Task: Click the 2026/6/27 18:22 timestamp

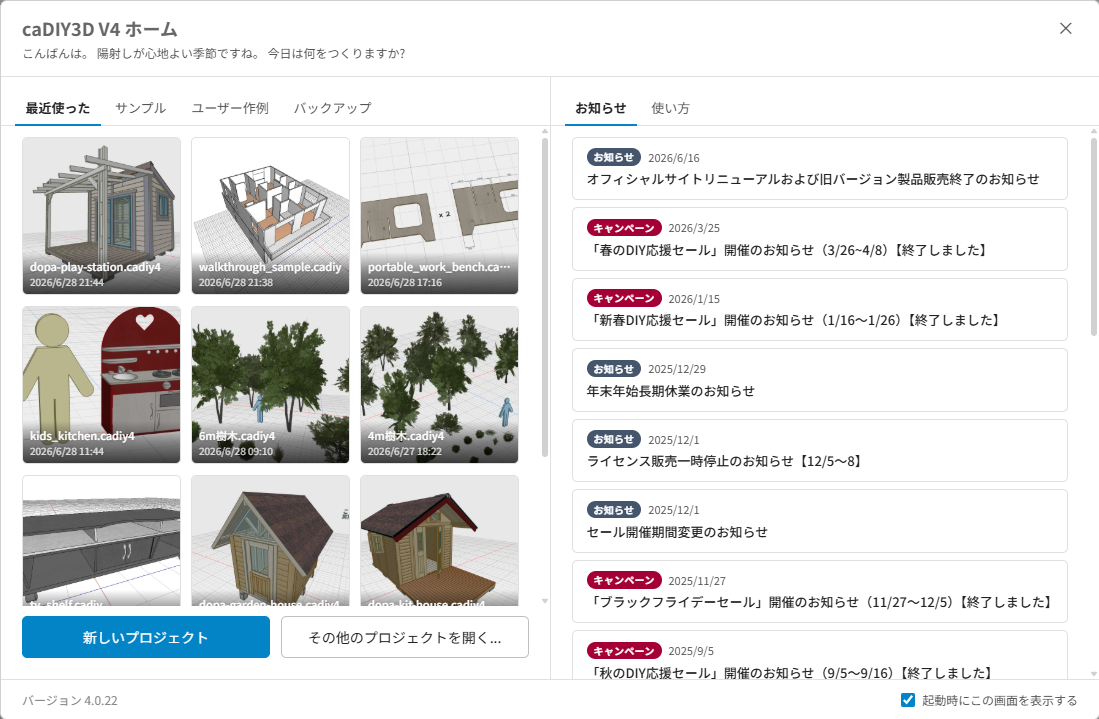Action: pyautogui.click(x=404, y=451)
